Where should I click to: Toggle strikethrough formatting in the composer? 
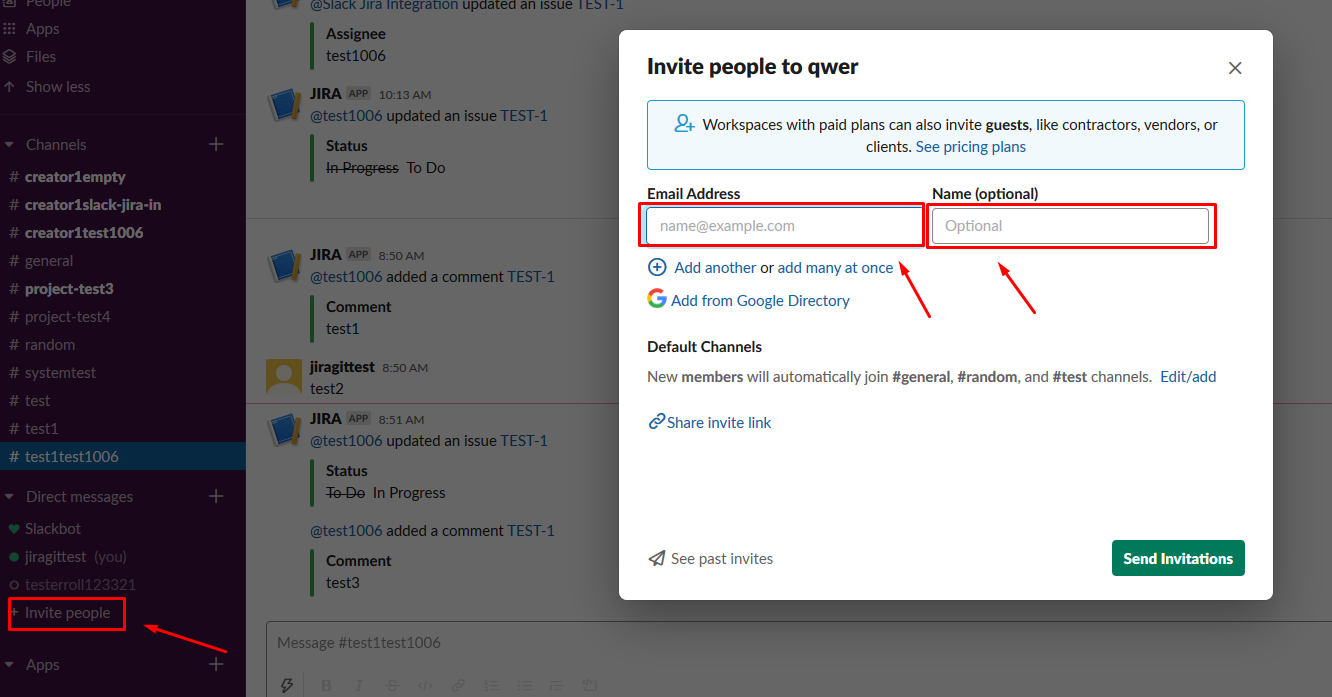pyautogui.click(x=391, y=686)
